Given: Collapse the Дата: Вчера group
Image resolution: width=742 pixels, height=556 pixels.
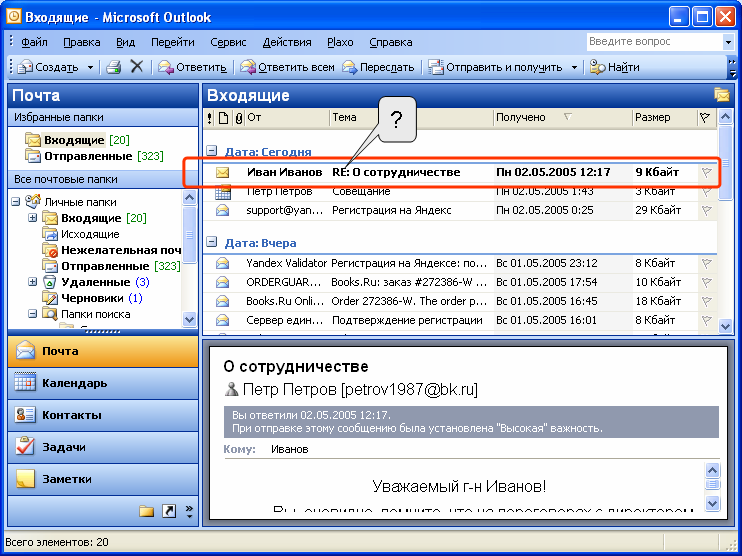Looking at the screenshot, I should [x=212, y=243].
